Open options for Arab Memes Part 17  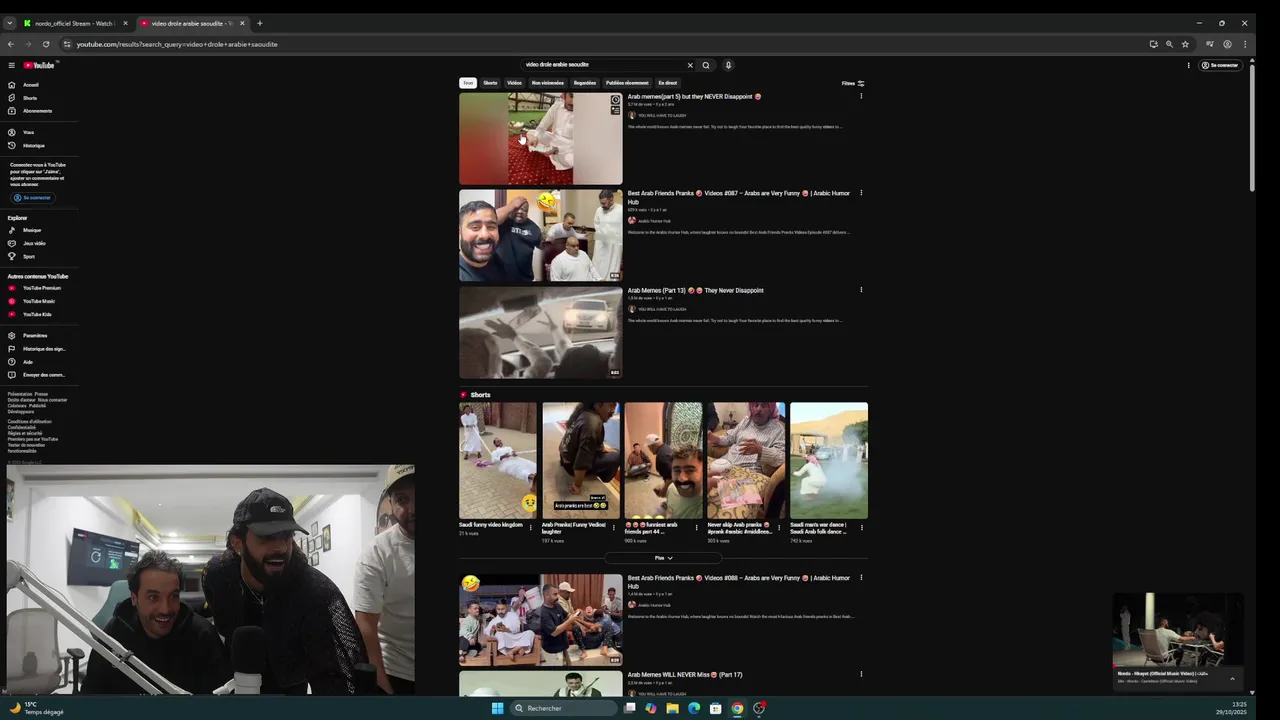pos(861,674)
